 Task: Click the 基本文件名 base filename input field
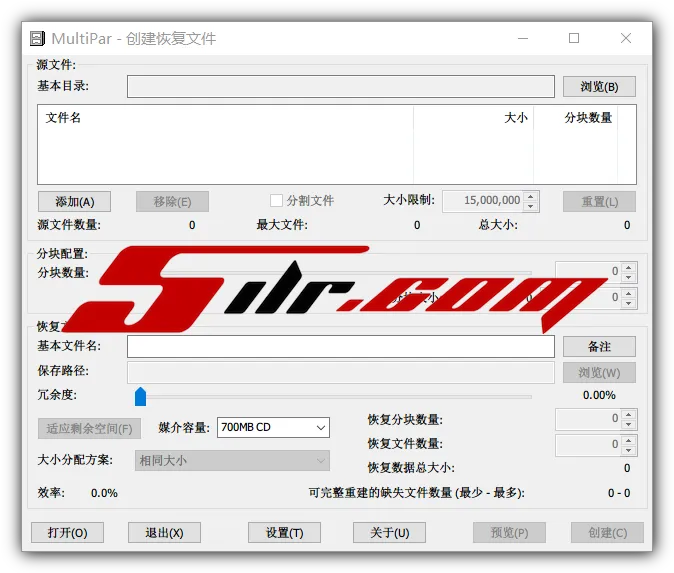point(340,347)
